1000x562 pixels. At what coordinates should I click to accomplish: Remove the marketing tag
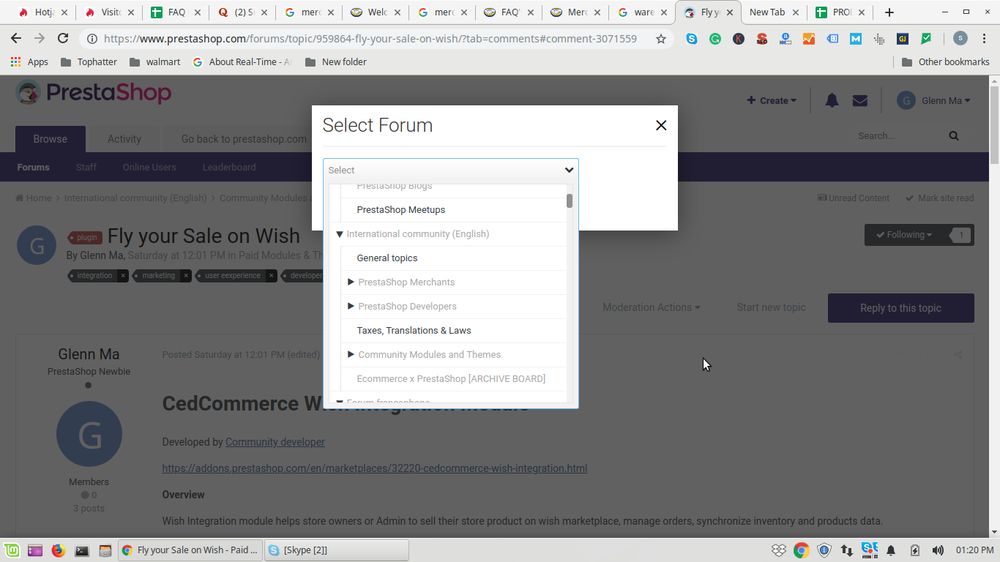(186, 276)
